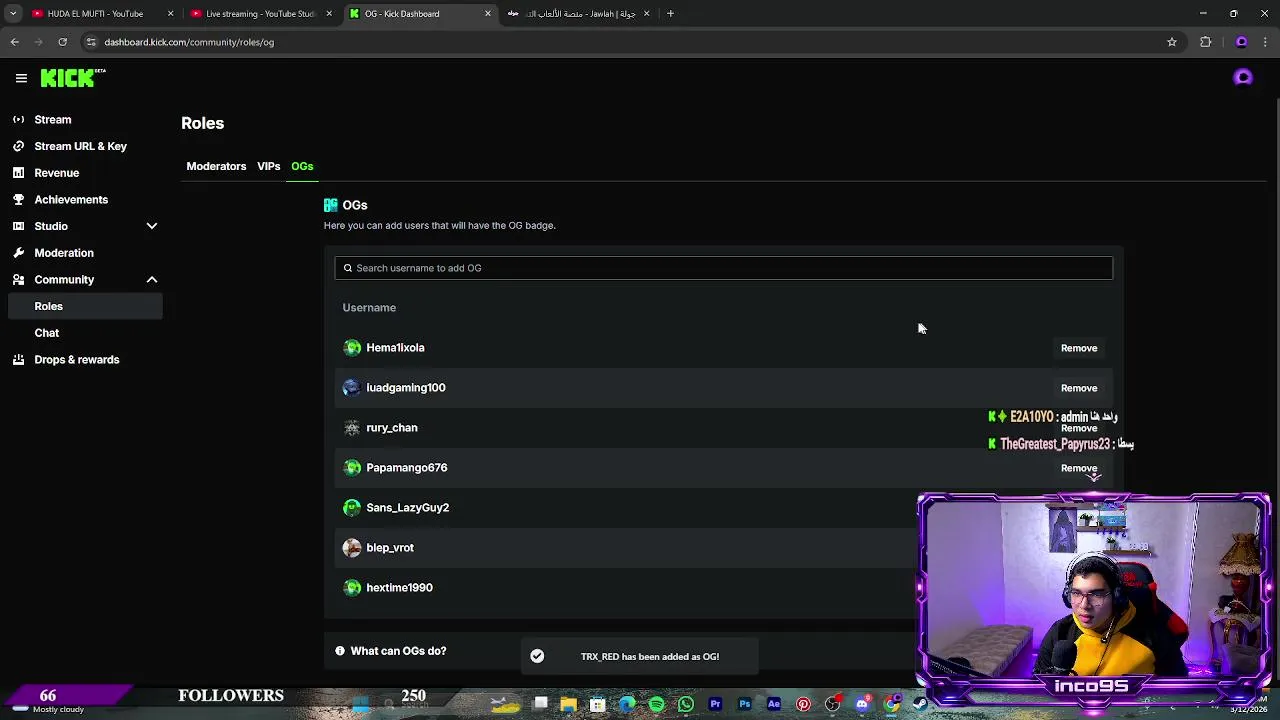Open Premiere Pro from taskbar
Image resolution: width=1280 pixels, height=720 pixels.
tap(715, 704)
